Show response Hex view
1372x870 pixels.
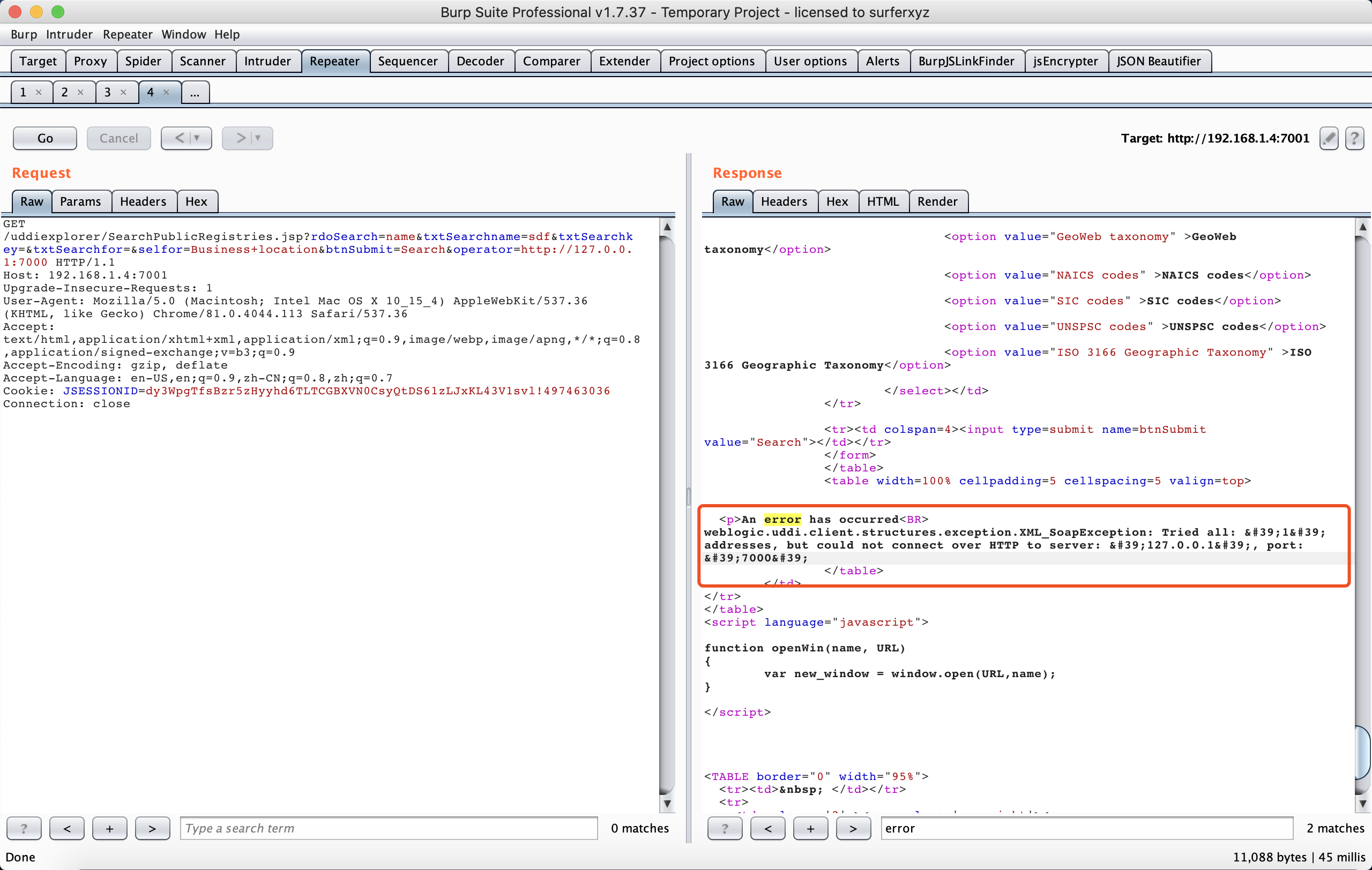838,201
